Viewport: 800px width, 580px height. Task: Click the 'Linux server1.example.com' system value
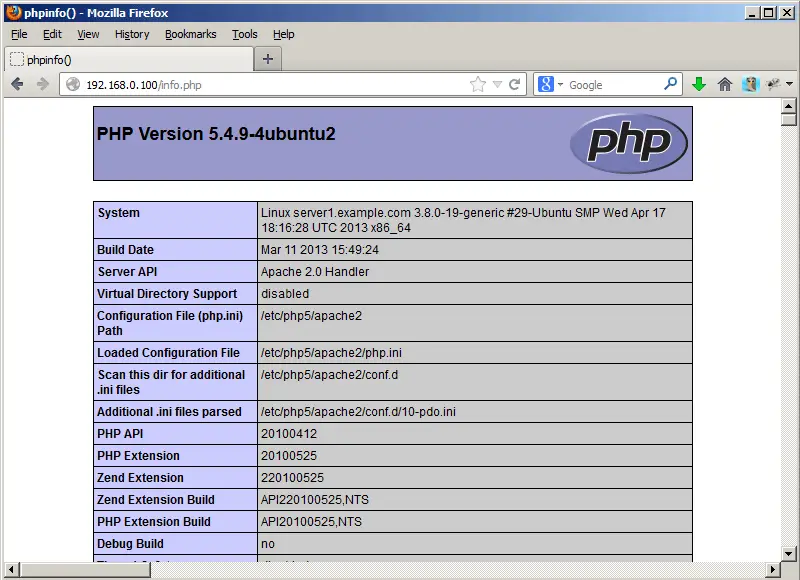click(463, 220)
